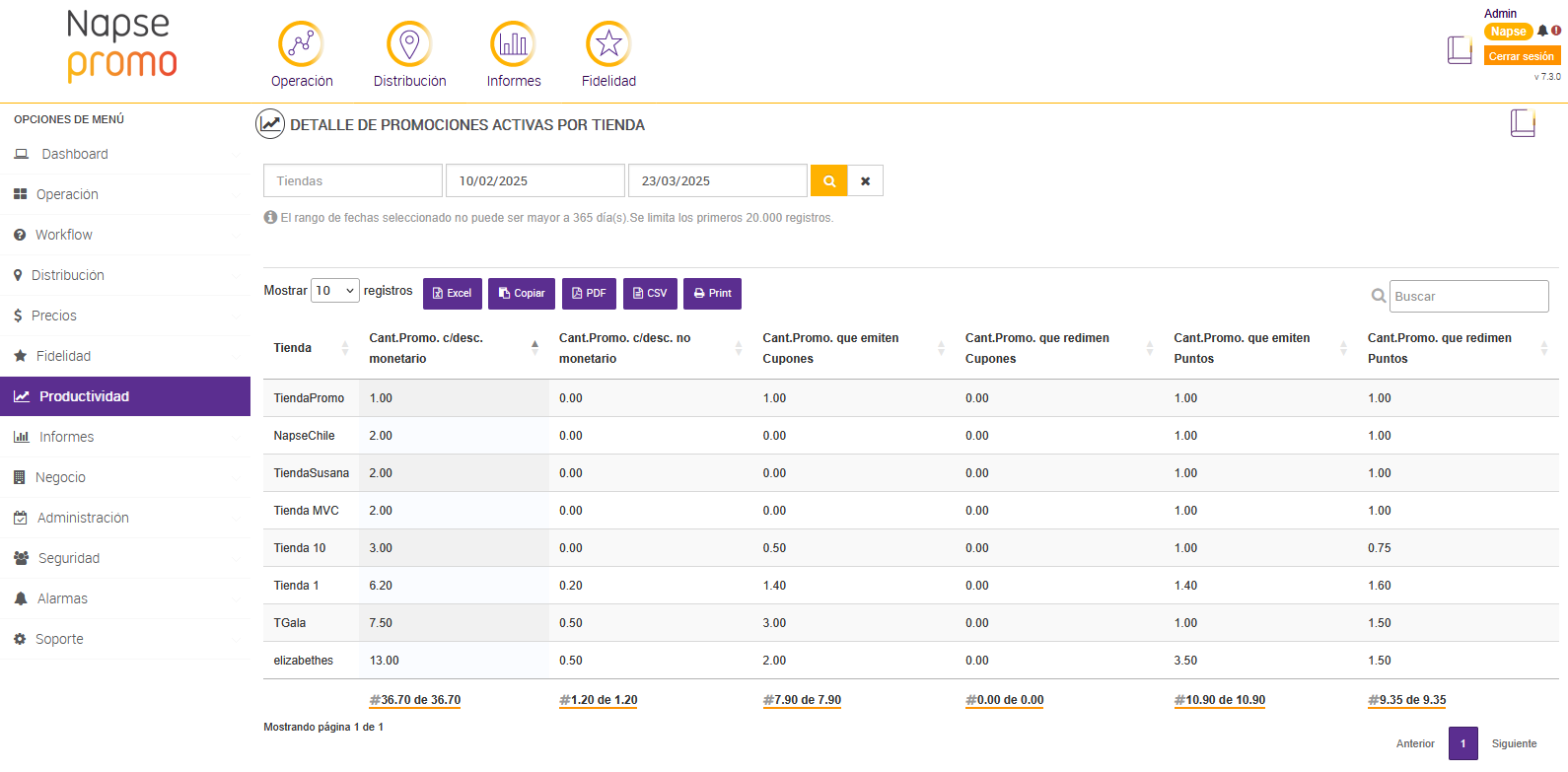Export the table with Excel button
Viewport: 1568px width, 772px height.
[453, 294]
